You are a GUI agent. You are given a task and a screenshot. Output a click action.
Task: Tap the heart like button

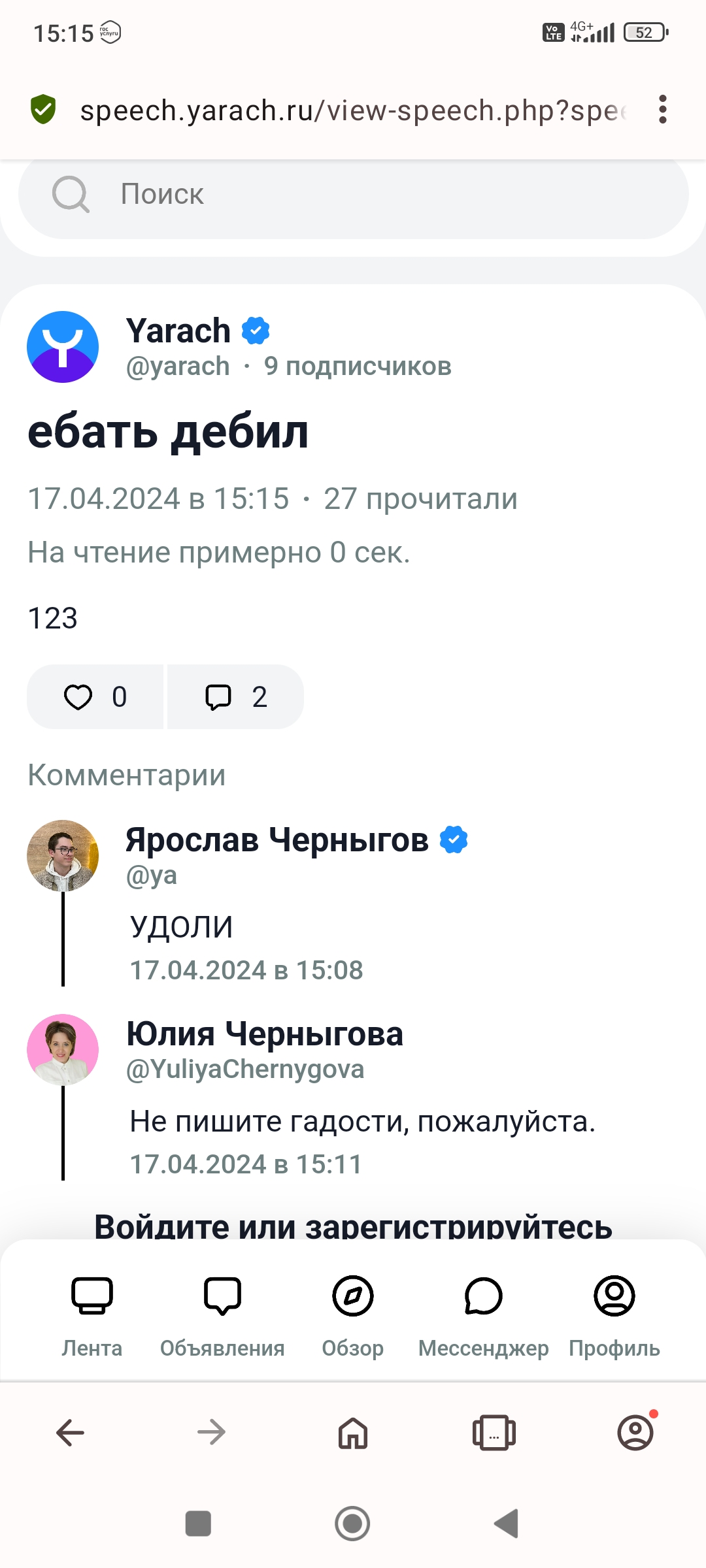95,696
